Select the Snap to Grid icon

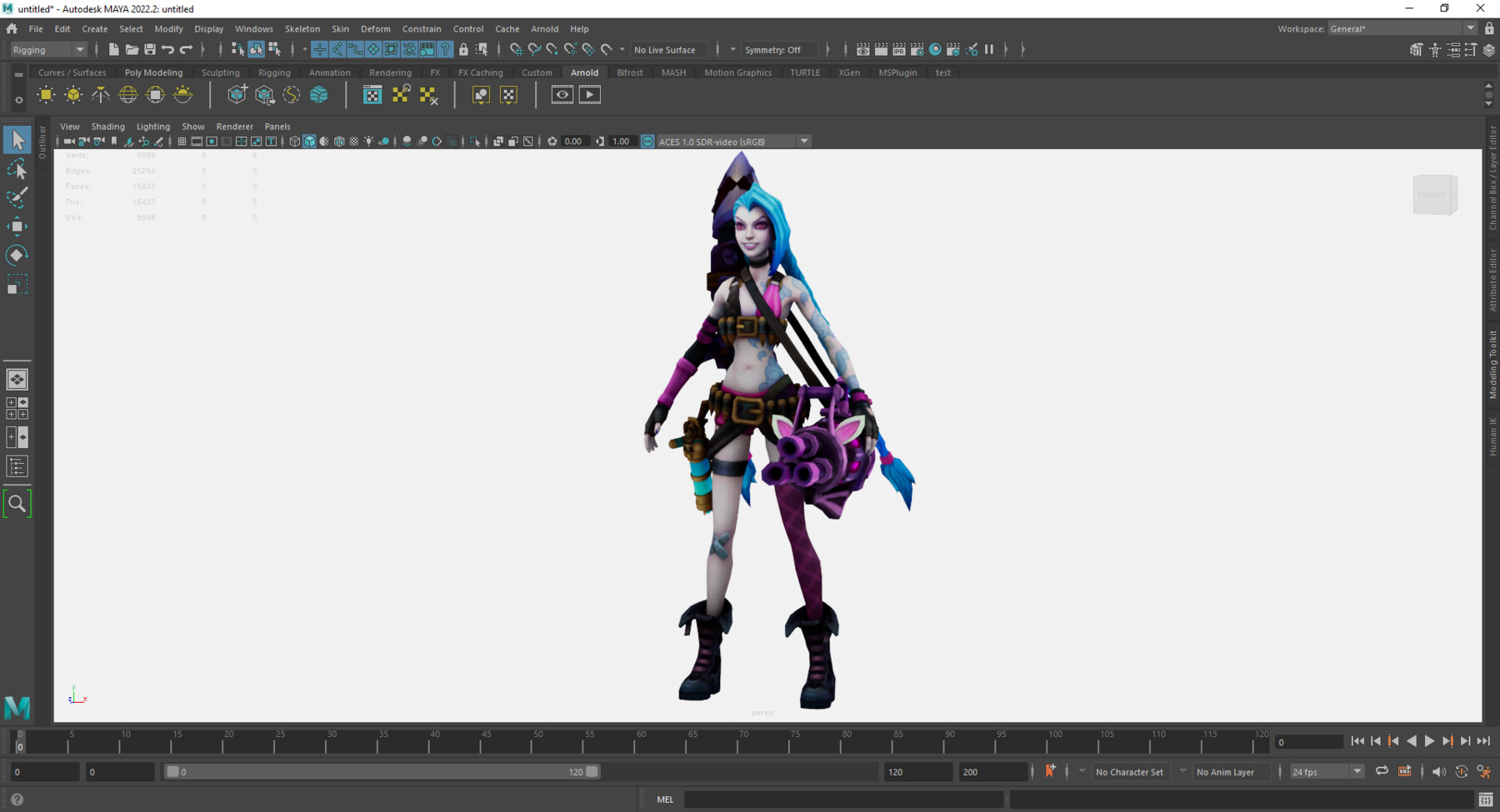pos(517,49)
